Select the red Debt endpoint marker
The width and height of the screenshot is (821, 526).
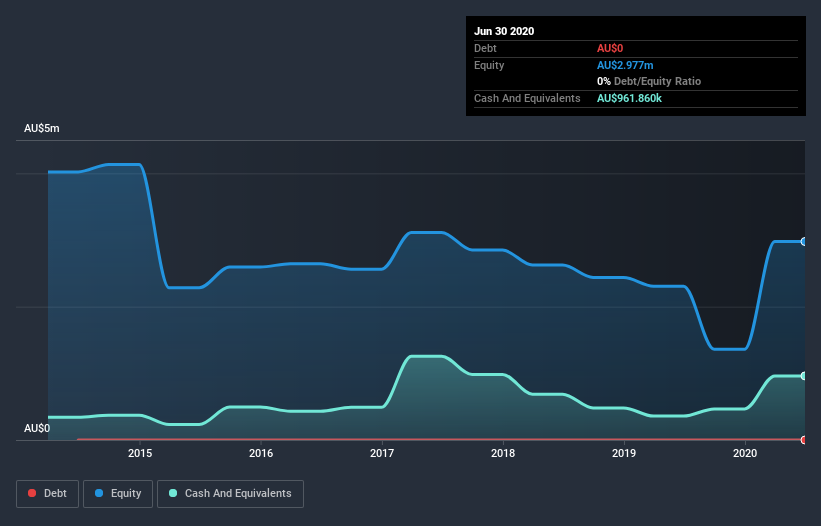804,440
